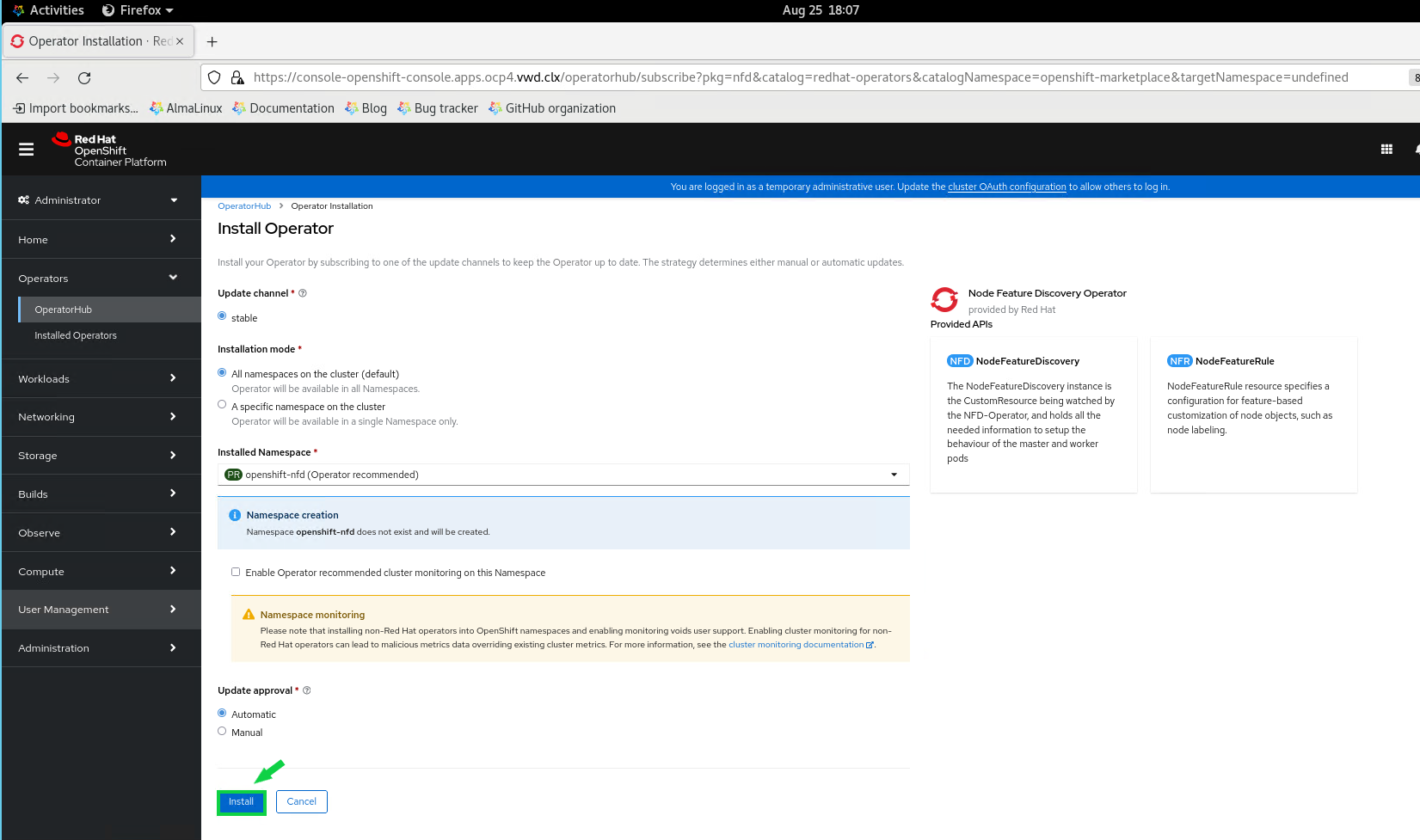Expand the Home navigation section
Viewport: 1420px width, 840px height.
point(101,240)
